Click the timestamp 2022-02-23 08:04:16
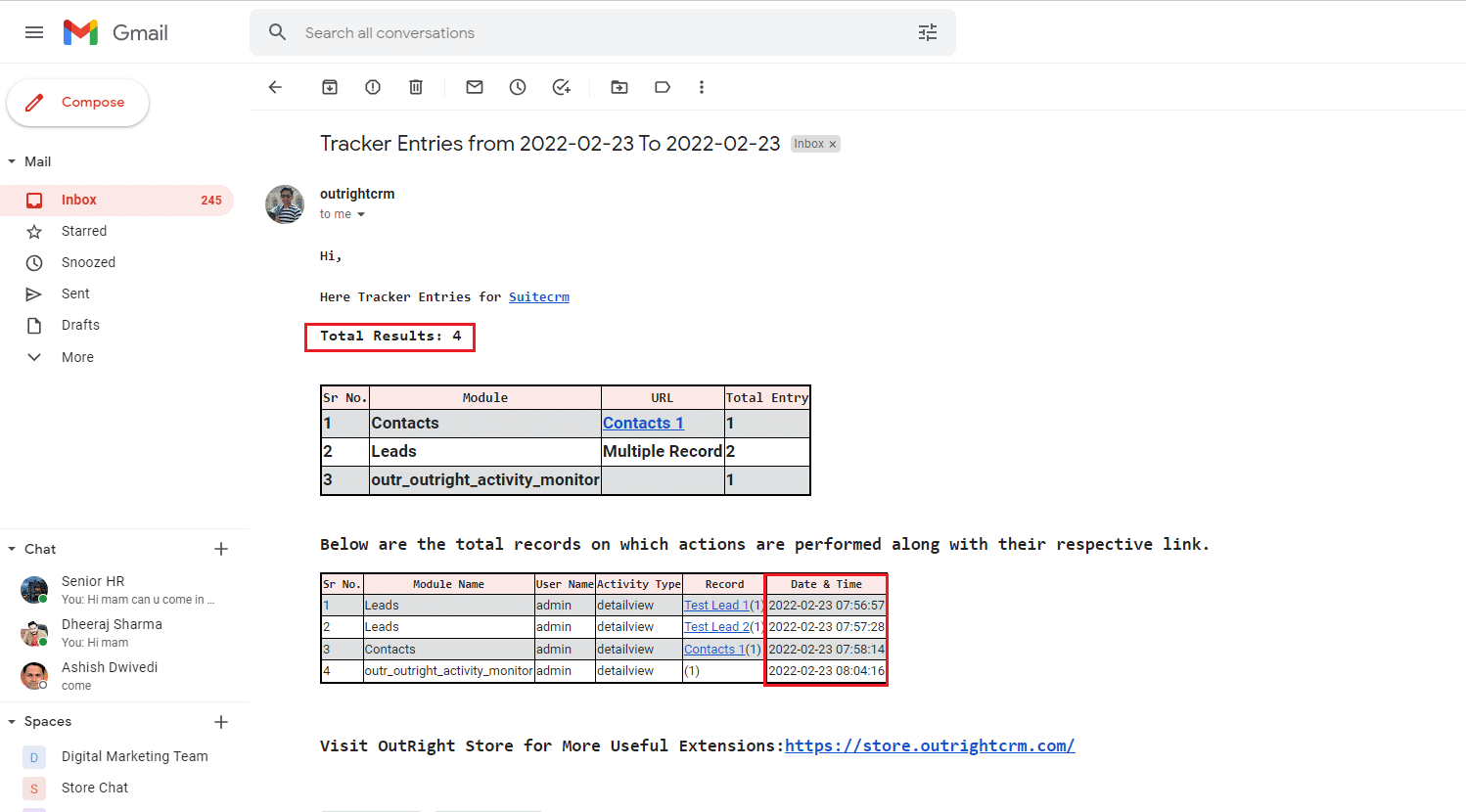This screenshot has width=1466, height=812. 827,671
